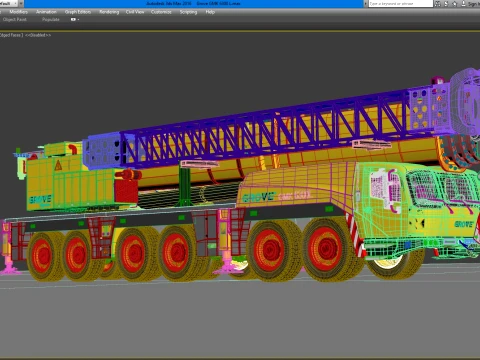Open the ribbon display options arrow

coord(78,20)
